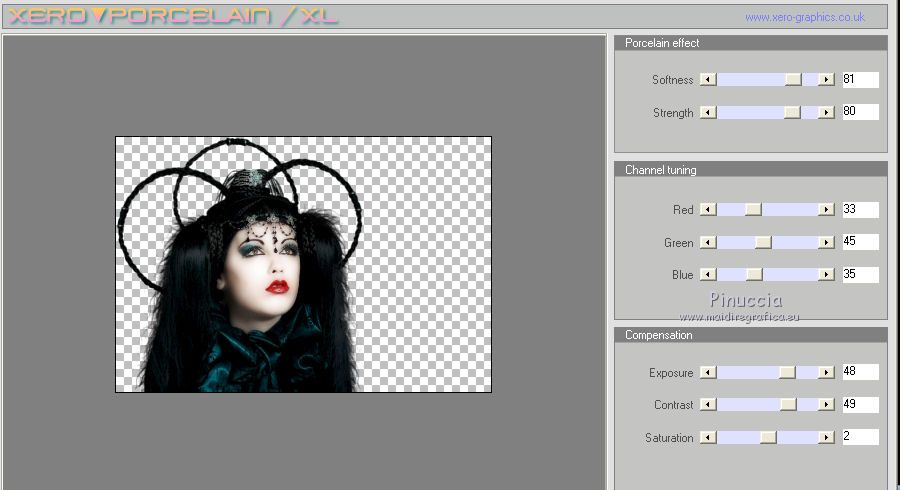Decrease Contrast with its left arrow
The image size is (900, 490).
pos(708,405)
